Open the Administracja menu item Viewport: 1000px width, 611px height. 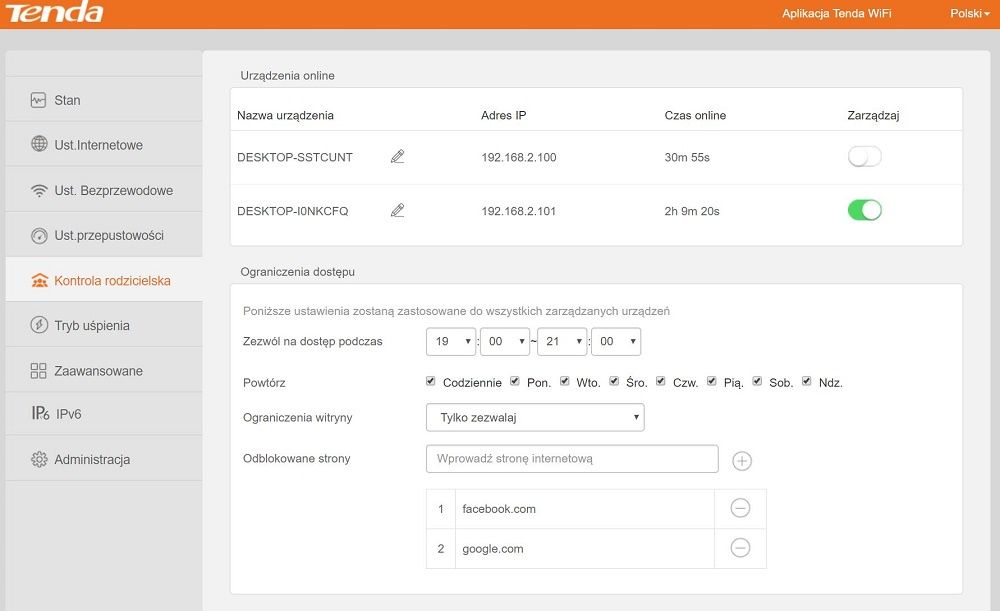click(104, 459)
